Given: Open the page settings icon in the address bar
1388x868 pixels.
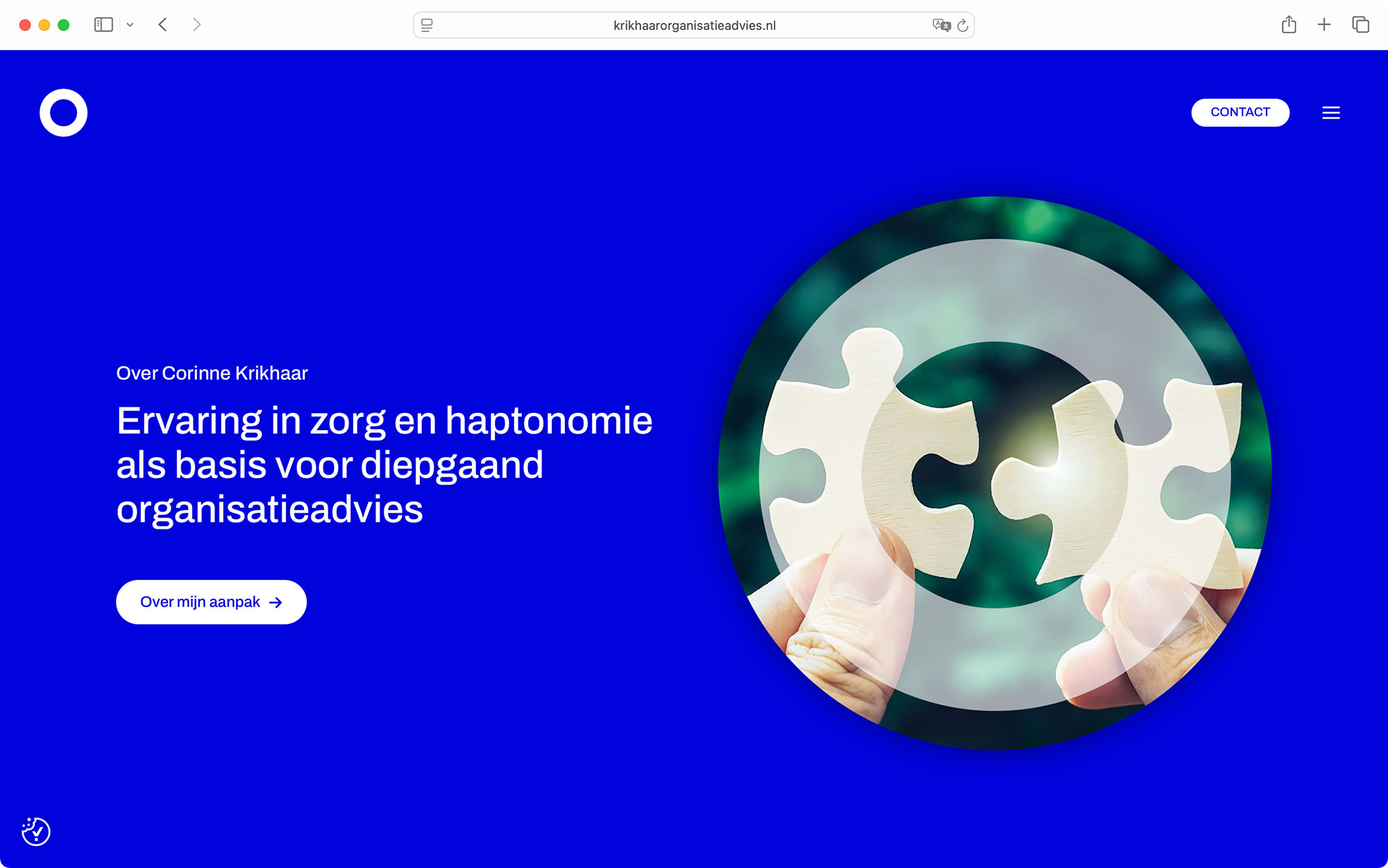Looking at the screenshot, I should point(427,25).
